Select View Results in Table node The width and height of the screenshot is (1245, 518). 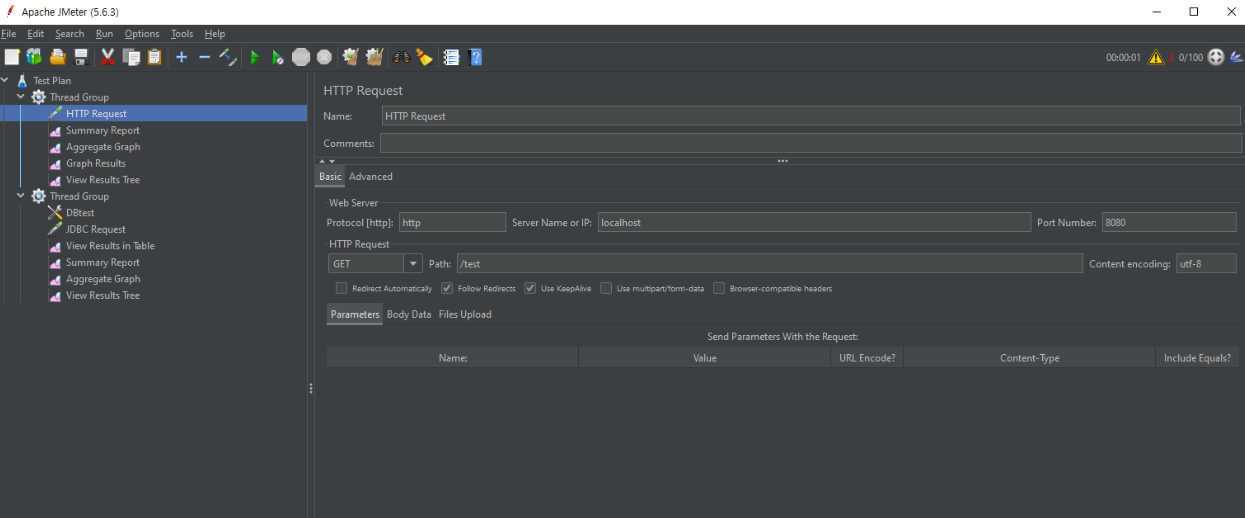click(x=110, y=246)
